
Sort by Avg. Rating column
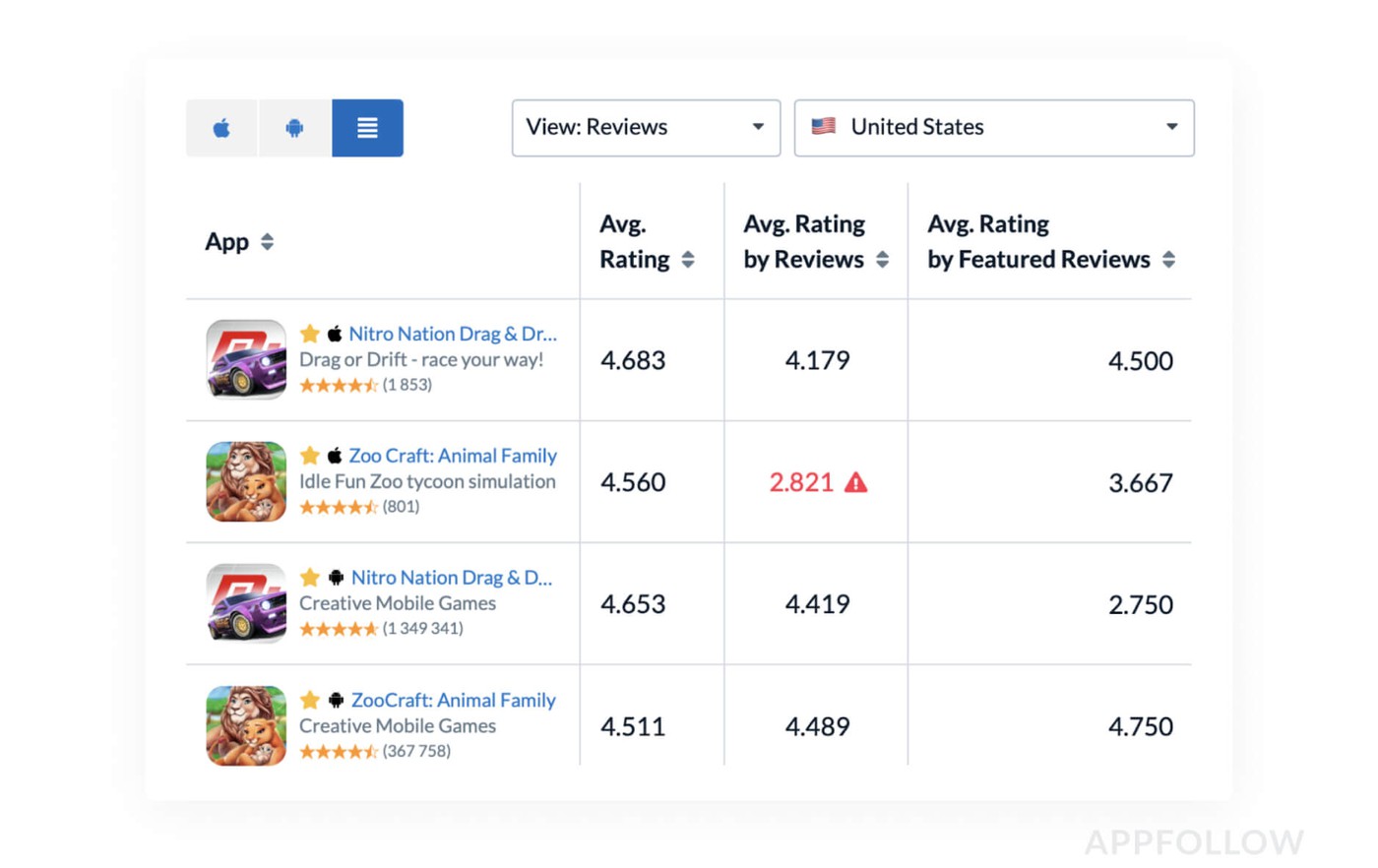pyautogui.click(x=688, y=260)
